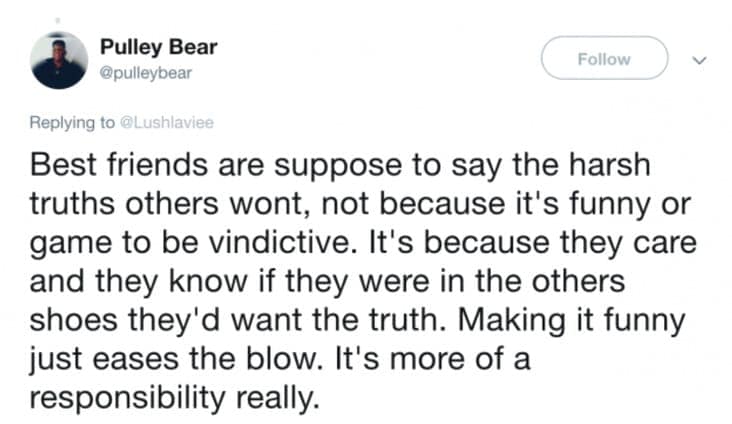Click the word "care" on third line
This screenshot has height=424, width=732.
click(x=665, y=244)
